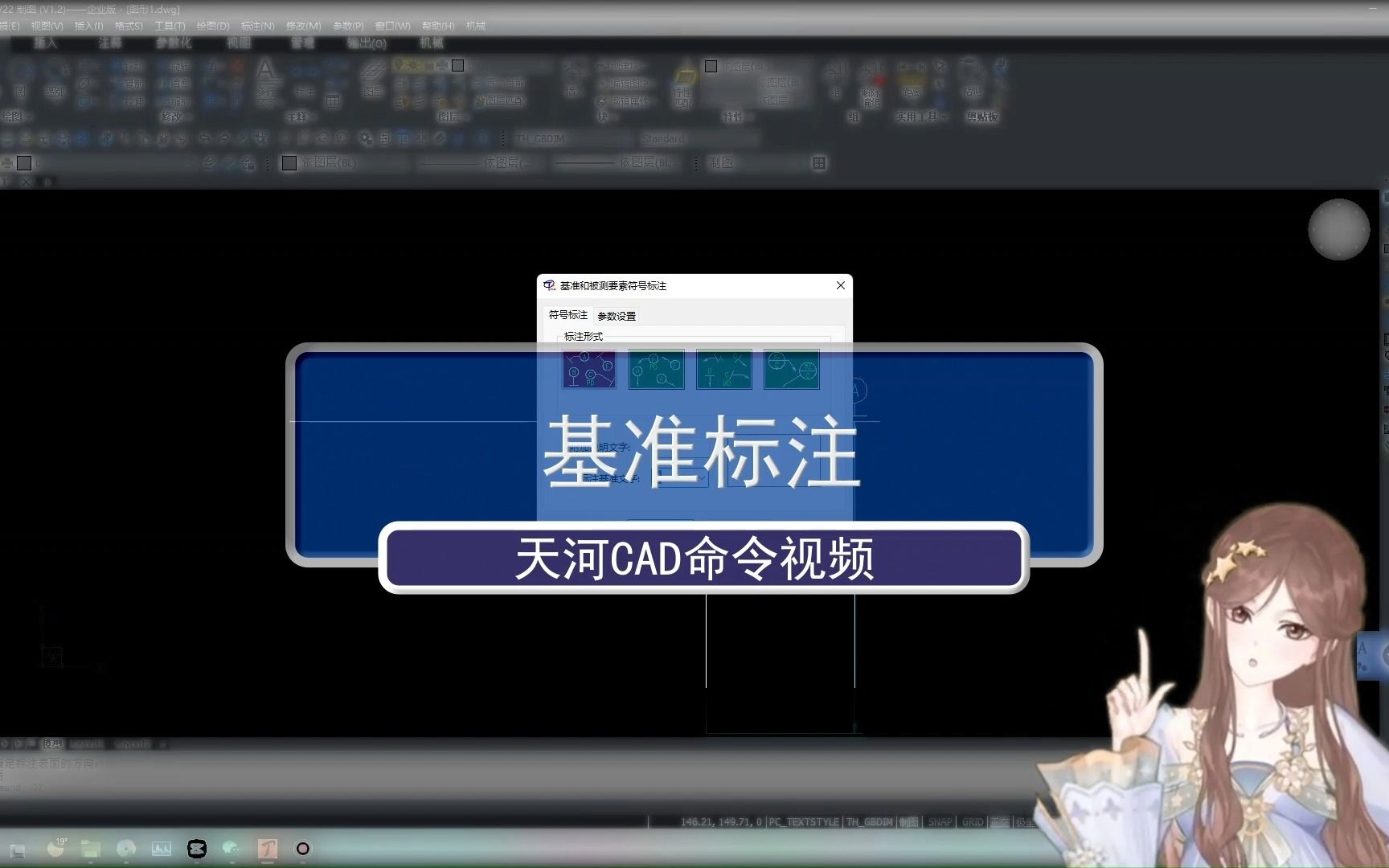Open the 参数(P) menu
This screenshot has width=1389, height=868.
[348, 26]
